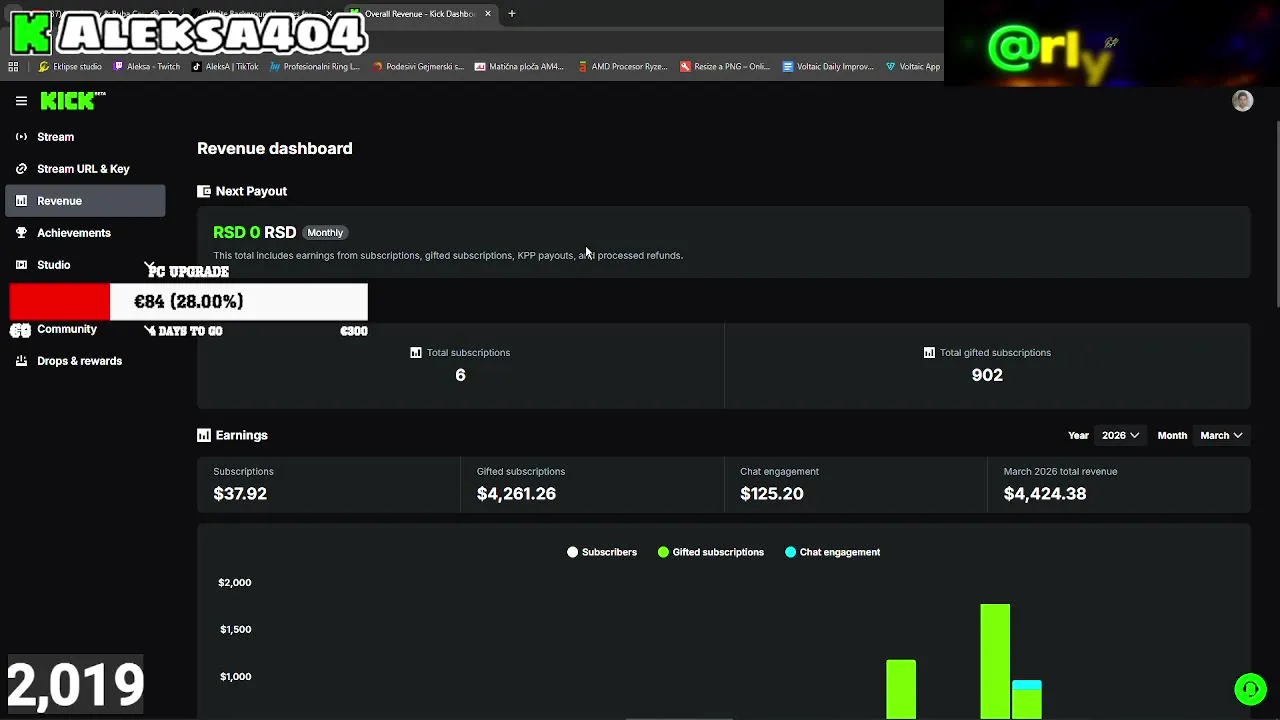Viewport: 1280px width, 720px height.
Task: Click the Gifted subscriptions $4,261.26 card
Action: click(592, 484)
